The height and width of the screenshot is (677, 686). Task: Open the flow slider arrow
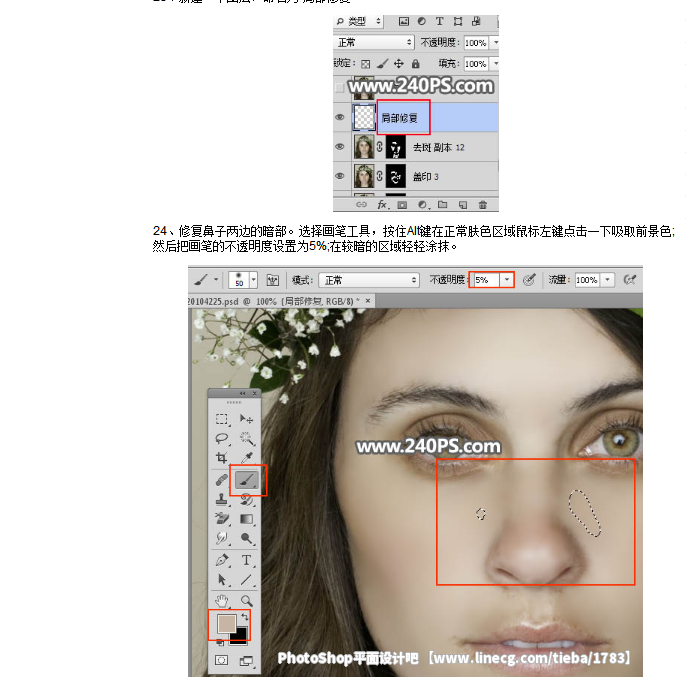pyautogui.click(x=607, y=280)
